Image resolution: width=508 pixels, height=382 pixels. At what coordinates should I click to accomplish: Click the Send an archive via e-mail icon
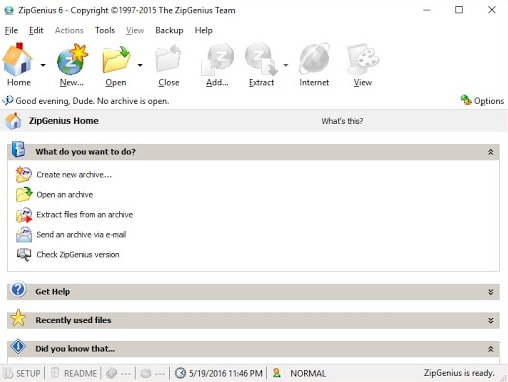coord(24,235)
